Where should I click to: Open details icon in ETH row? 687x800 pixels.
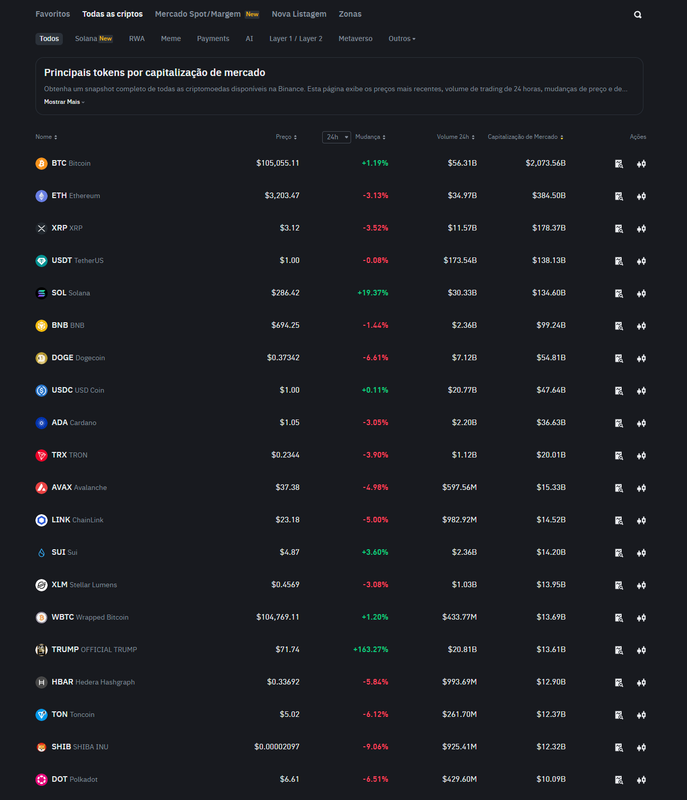tap(619, 196)
